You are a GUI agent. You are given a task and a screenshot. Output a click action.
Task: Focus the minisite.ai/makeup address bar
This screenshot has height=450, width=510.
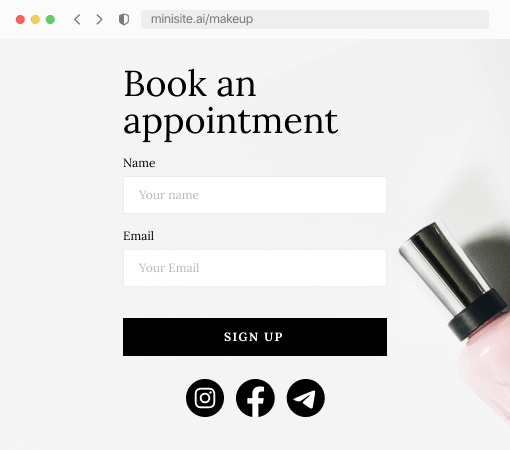click(x=315, y=19)
